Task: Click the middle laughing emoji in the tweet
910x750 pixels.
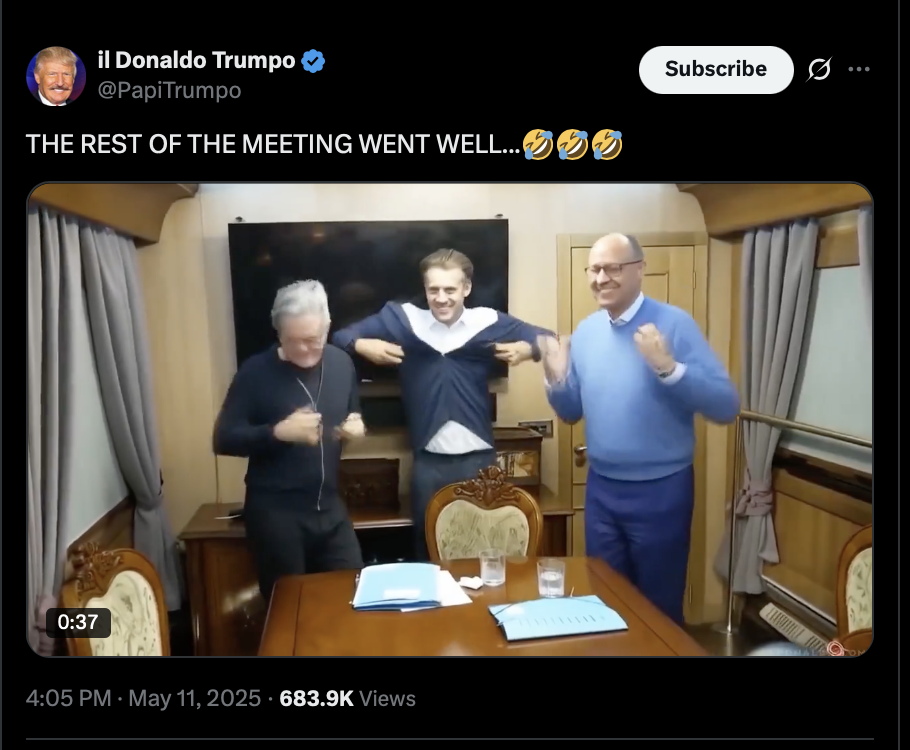Action: 572,145
